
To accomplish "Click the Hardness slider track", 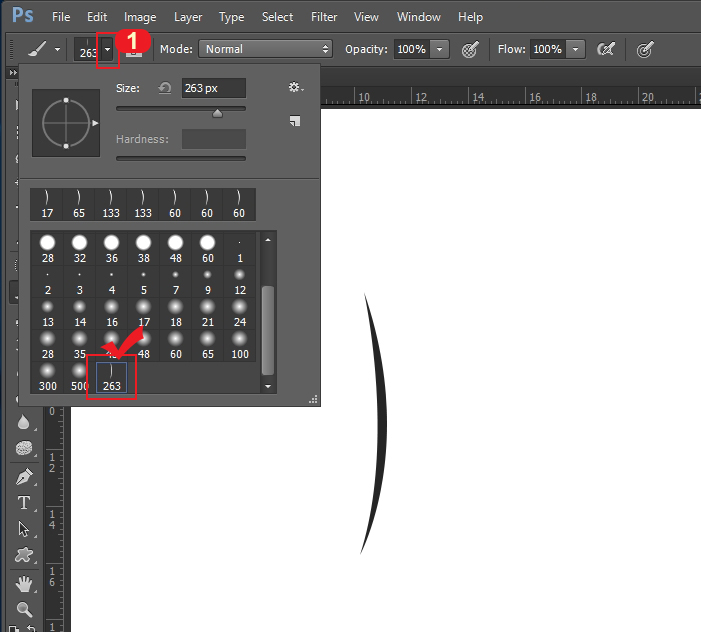I will tap(181, 158).
